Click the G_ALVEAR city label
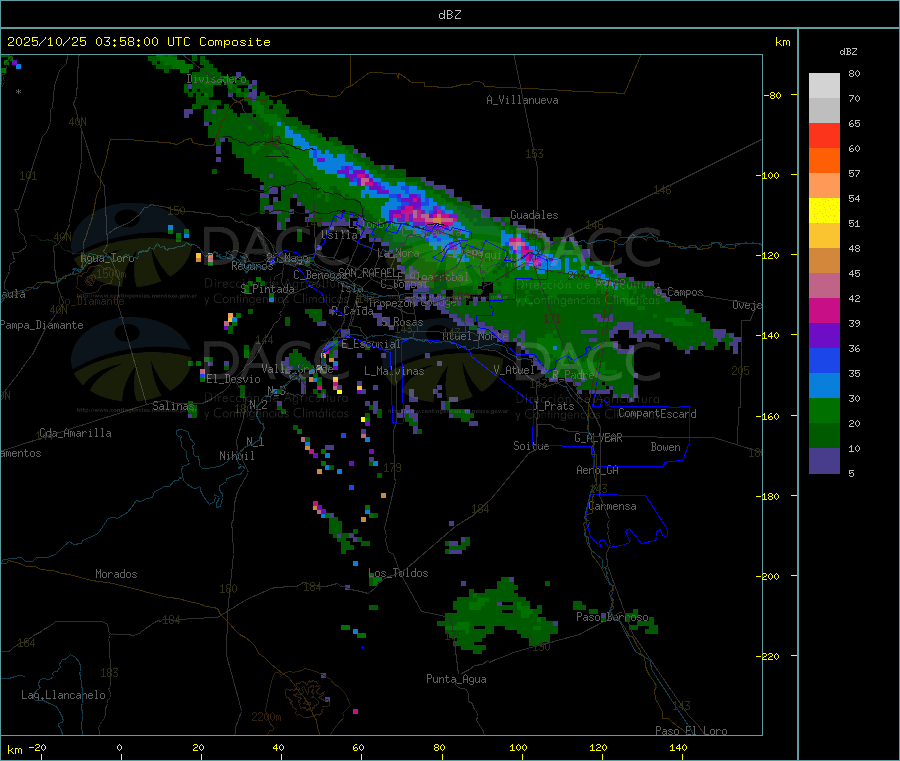 [x=598, y=438]
